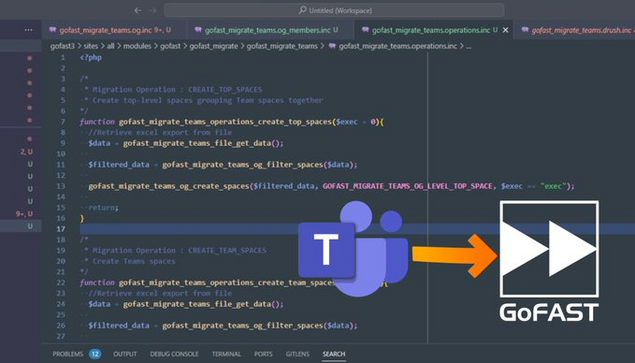Click the <?php opening tag on line 1

pos(91,58)
